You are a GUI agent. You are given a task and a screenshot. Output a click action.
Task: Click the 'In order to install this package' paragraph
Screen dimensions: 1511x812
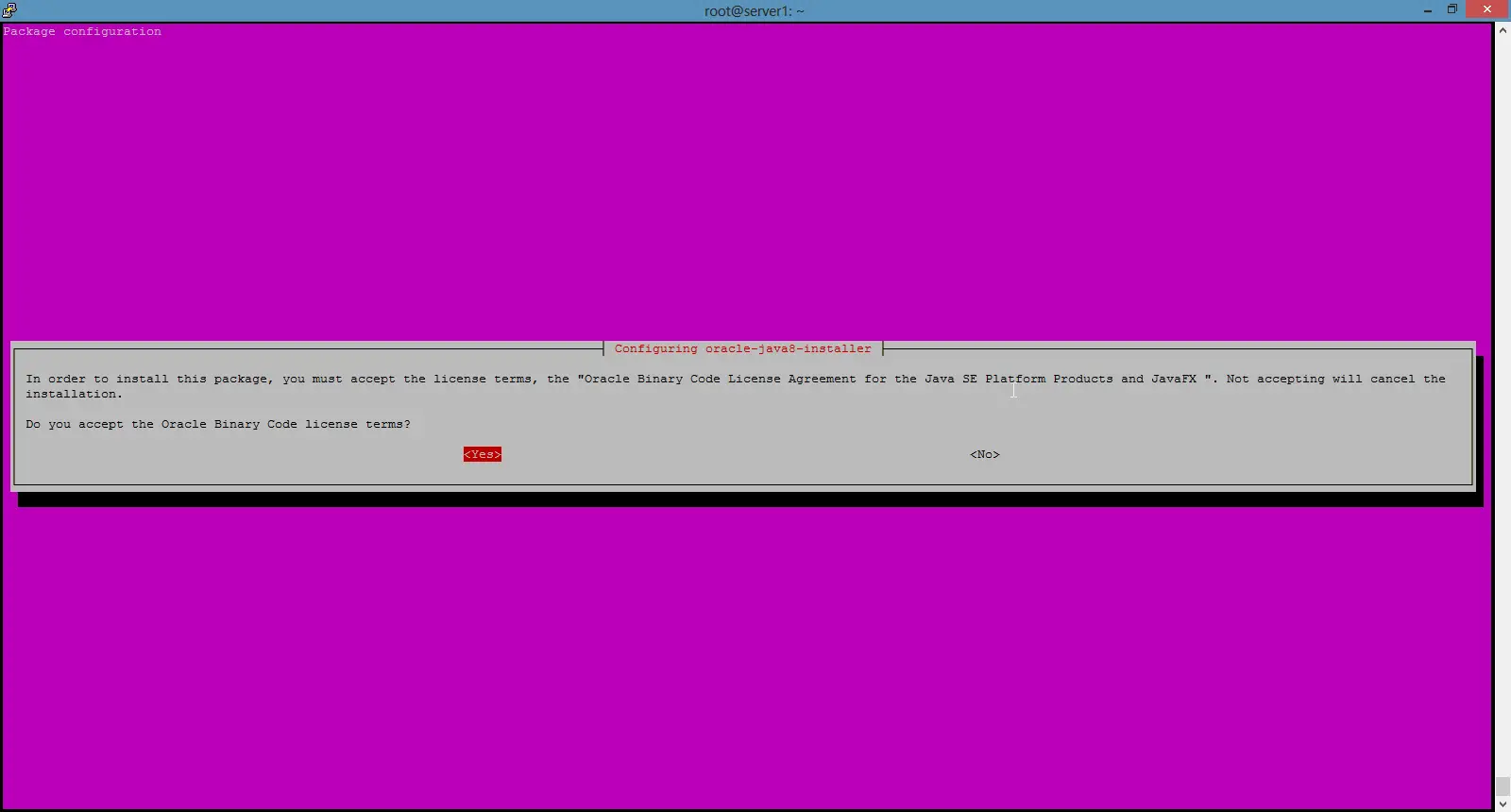coord(736,386)
